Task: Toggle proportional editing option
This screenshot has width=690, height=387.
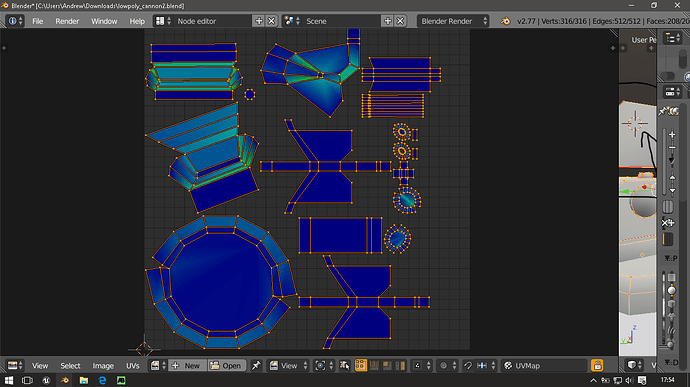Action: [x=447, y=365]
